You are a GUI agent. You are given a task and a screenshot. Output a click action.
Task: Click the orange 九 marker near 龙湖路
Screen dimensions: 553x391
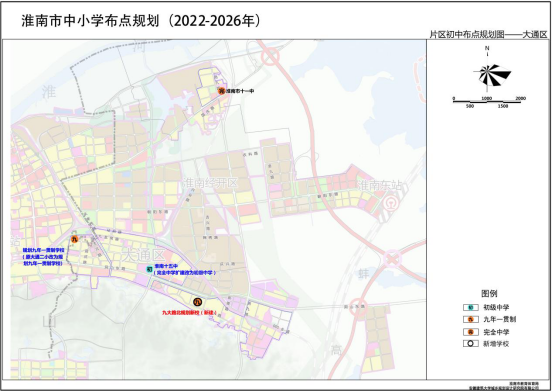pos(74,239)
